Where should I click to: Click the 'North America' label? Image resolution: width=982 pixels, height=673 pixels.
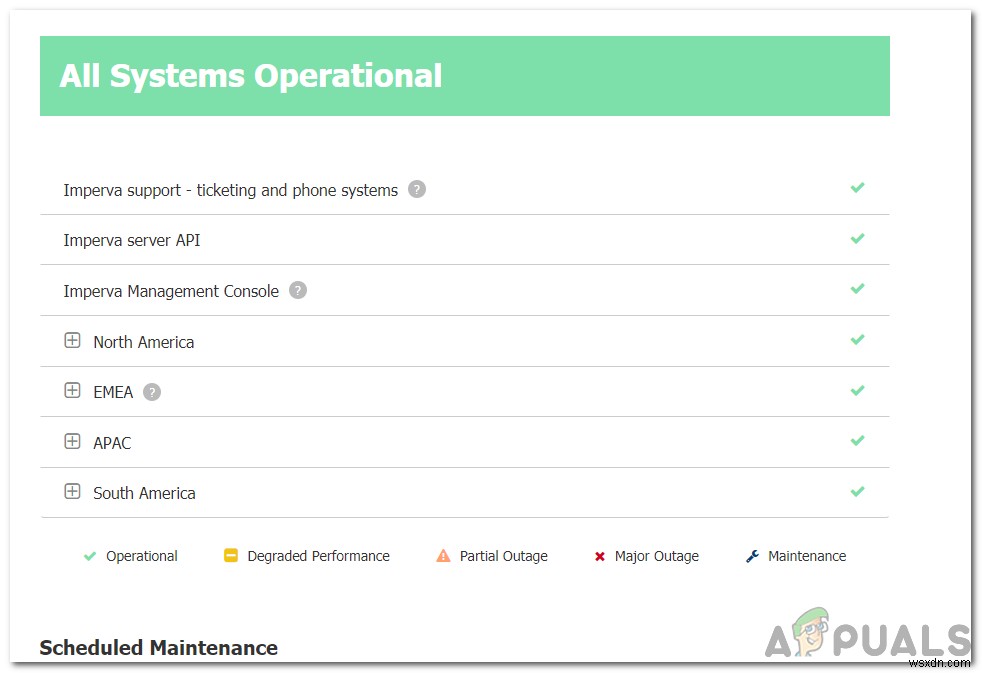pyautogui.click(x=143, y=342)
